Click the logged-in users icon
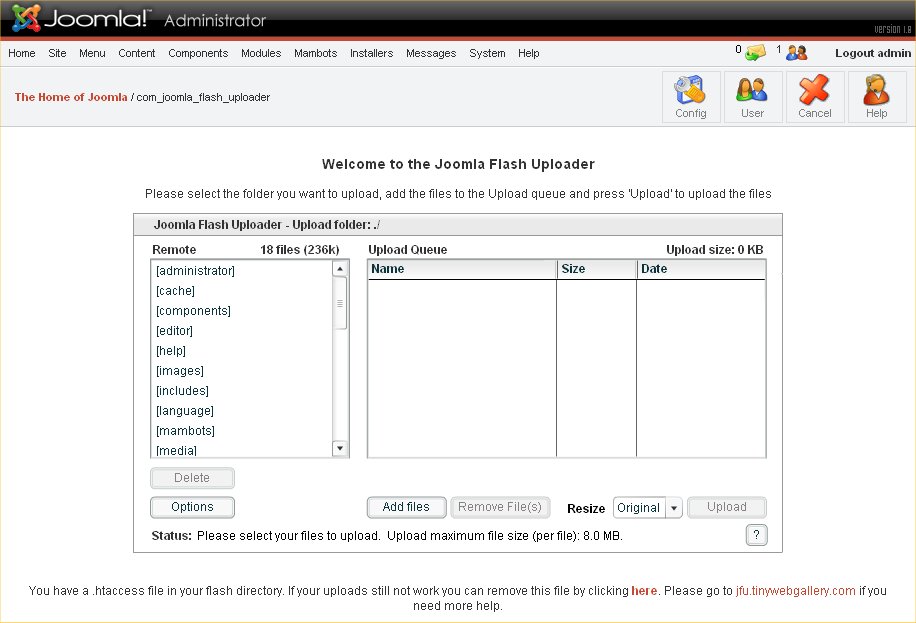The image size is (916, 623). point(796,53)
